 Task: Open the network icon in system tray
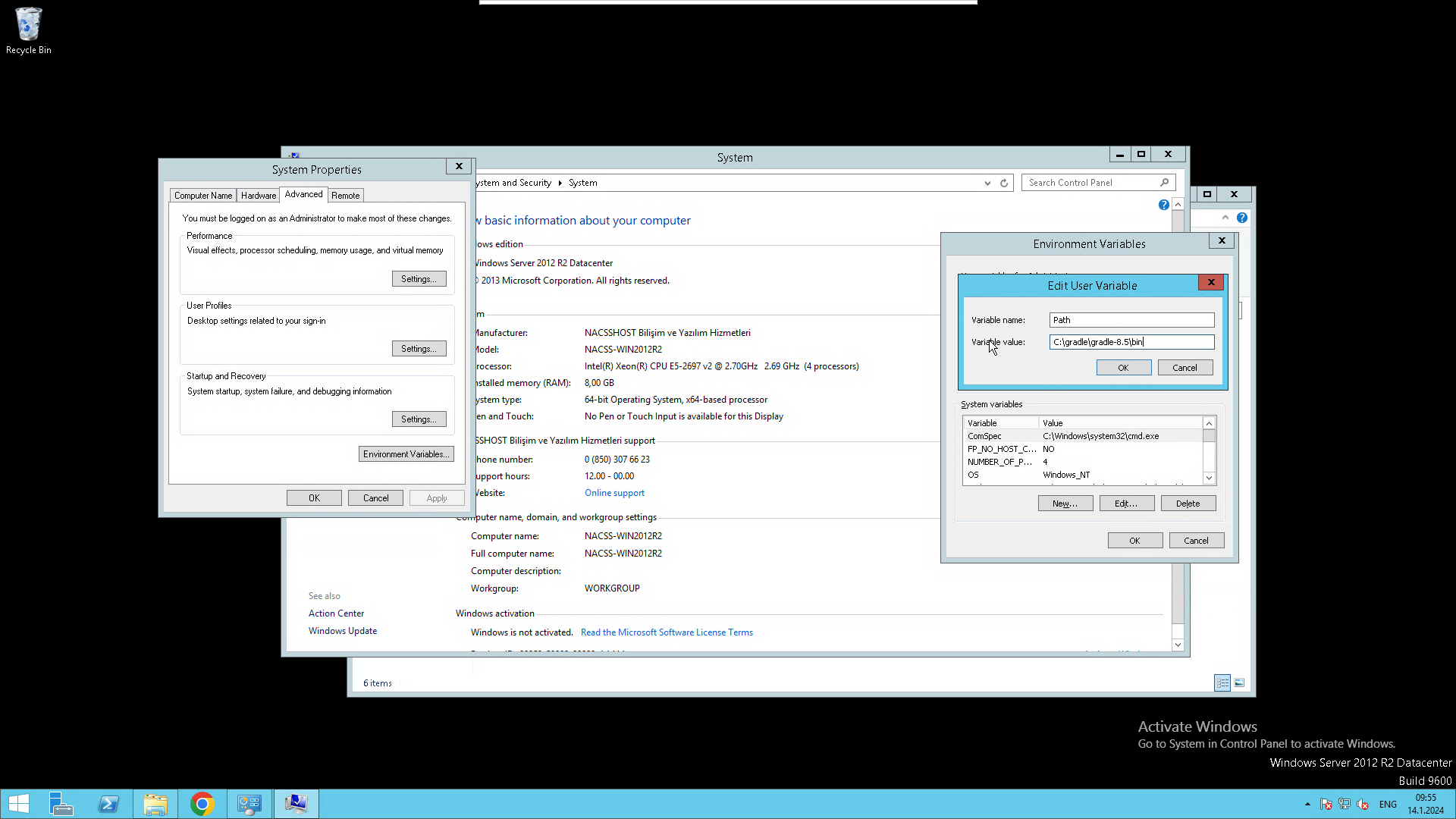click(1345, 804)
